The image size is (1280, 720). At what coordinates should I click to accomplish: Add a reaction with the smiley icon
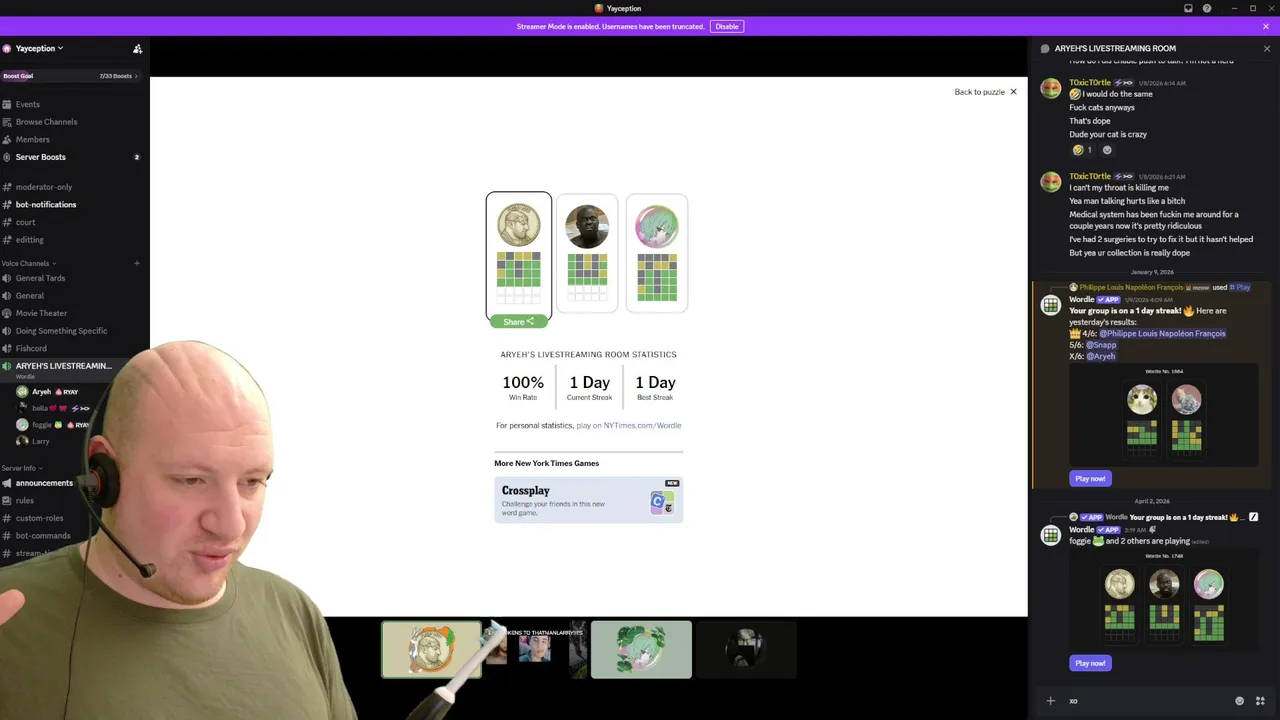(x=1107, y=150)
